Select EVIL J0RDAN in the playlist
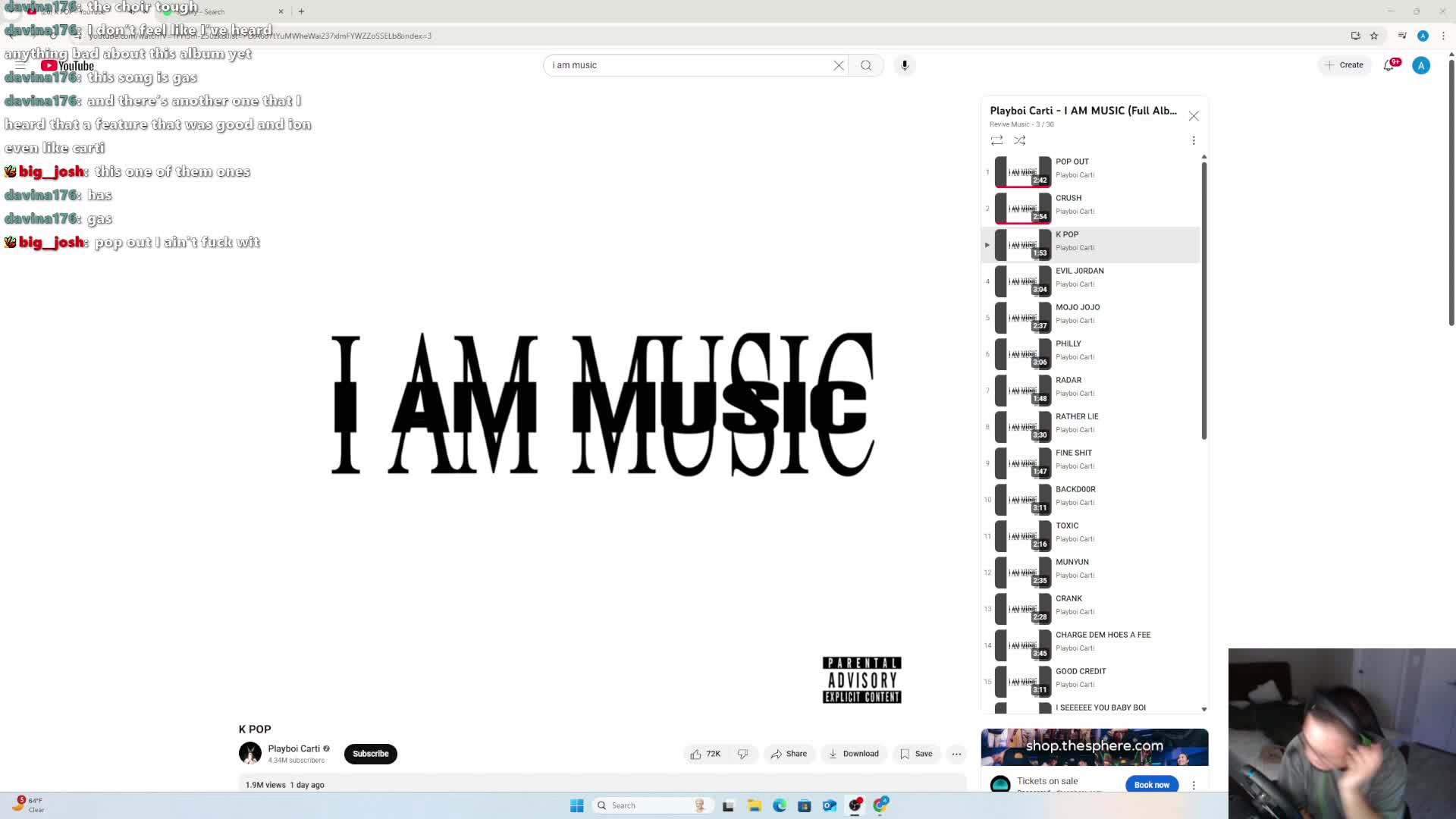The height and width of the screenshot is (819, 1456). pos(1091,281)
